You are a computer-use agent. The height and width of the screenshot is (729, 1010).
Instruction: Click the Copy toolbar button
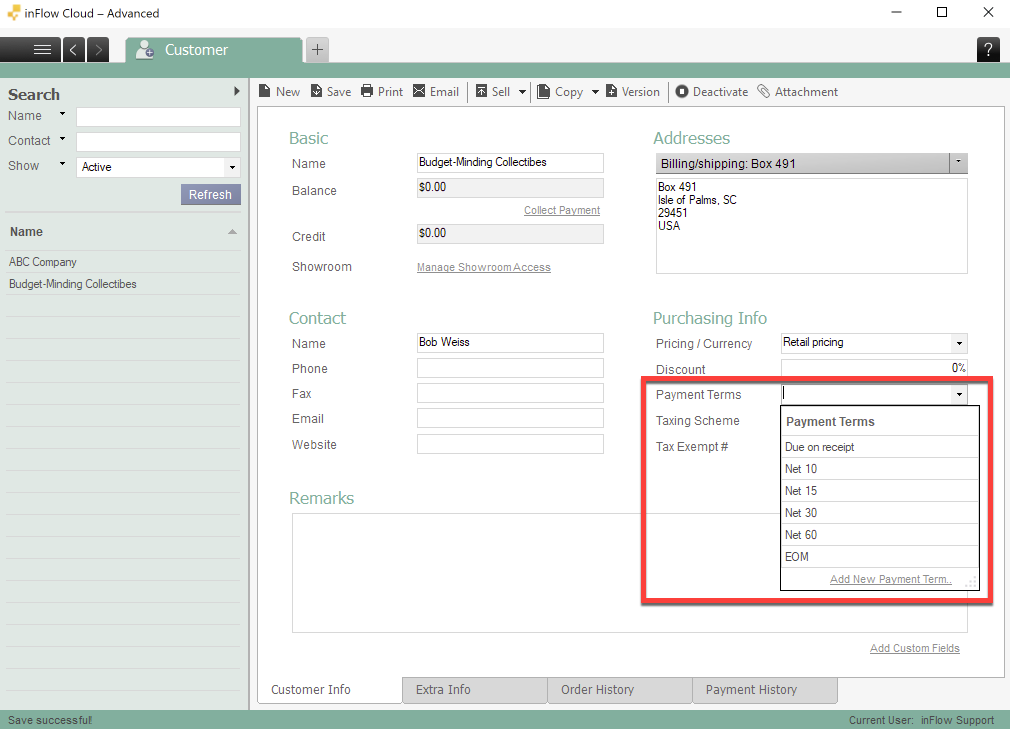click(x=560, y=91)
